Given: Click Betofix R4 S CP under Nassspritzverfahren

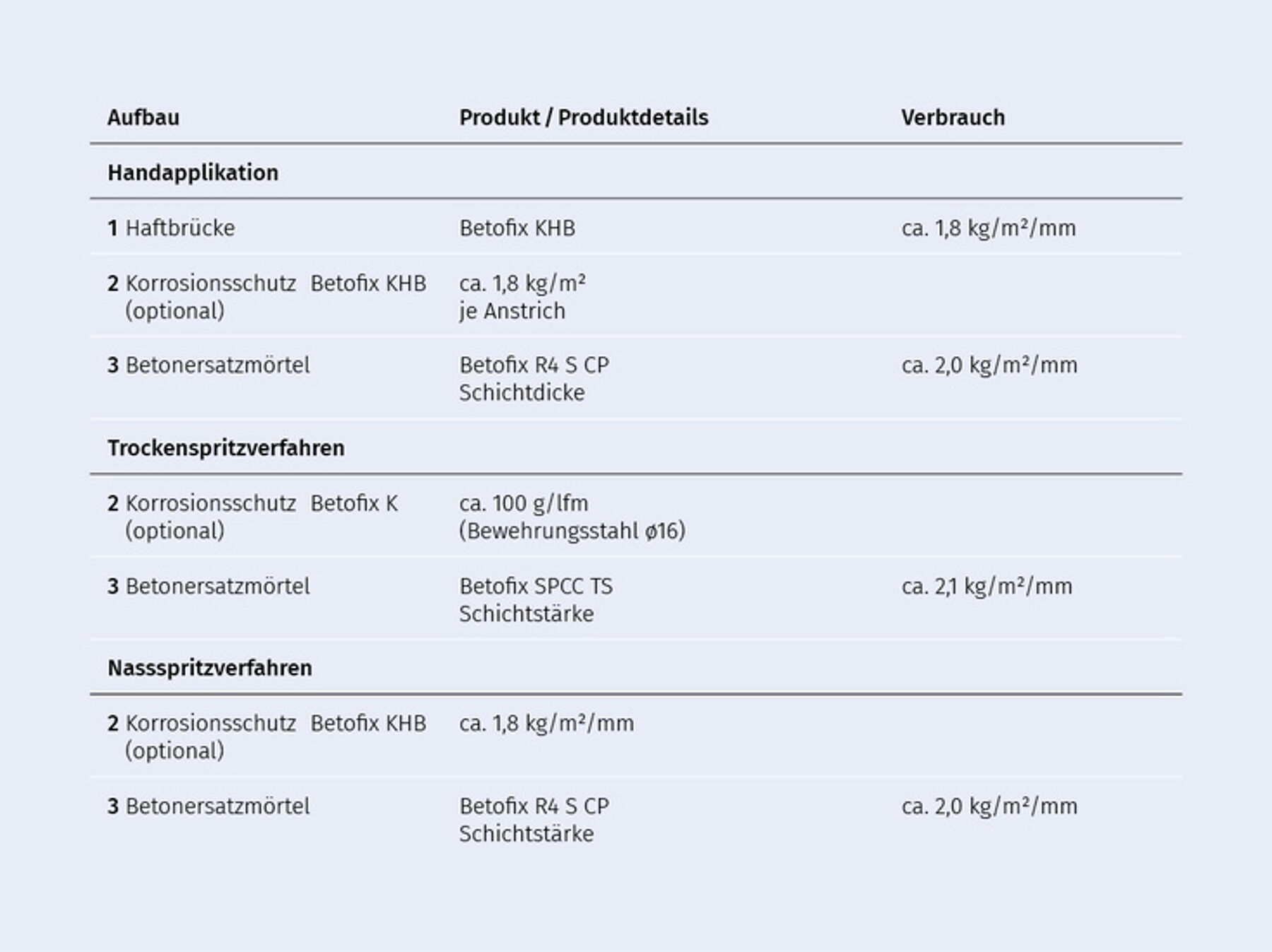Looking at the screenshot, I should 534,806.
